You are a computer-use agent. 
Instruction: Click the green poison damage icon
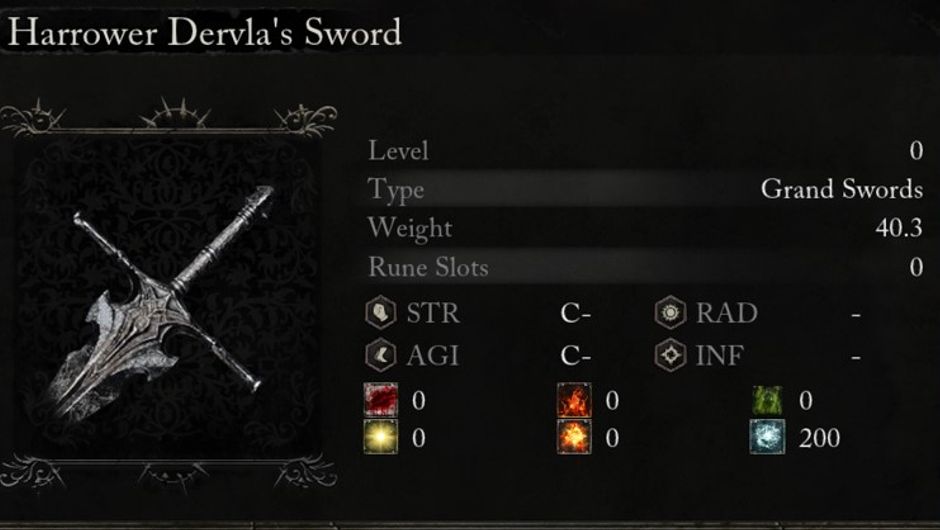point(768,401)
